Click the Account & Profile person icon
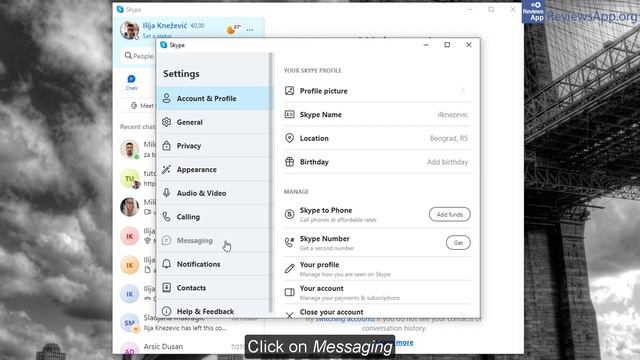This screenshot has height=360, width=640. (x=167, y=98)
